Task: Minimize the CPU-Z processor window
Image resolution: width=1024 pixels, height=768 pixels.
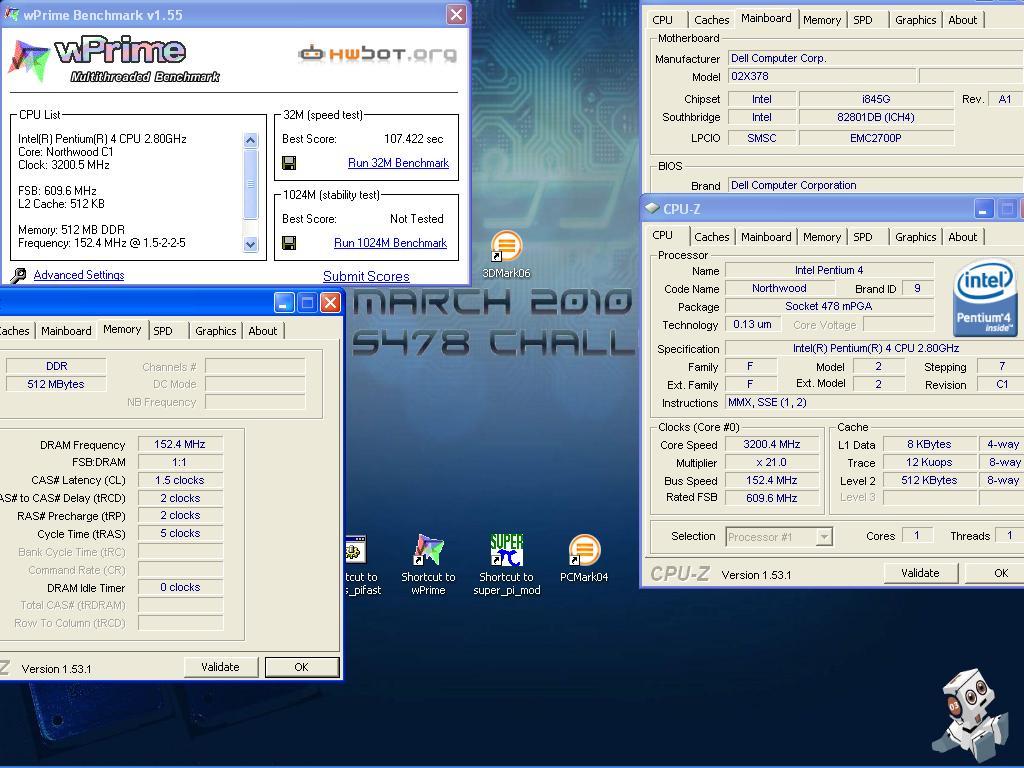Action: tap(984, 209)
